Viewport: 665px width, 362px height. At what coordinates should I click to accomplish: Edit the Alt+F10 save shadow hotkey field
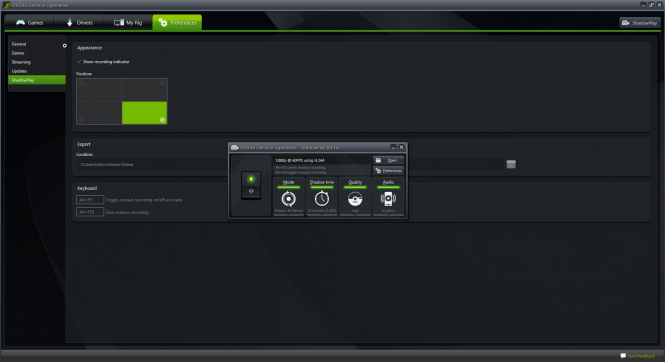pos(90,212)
